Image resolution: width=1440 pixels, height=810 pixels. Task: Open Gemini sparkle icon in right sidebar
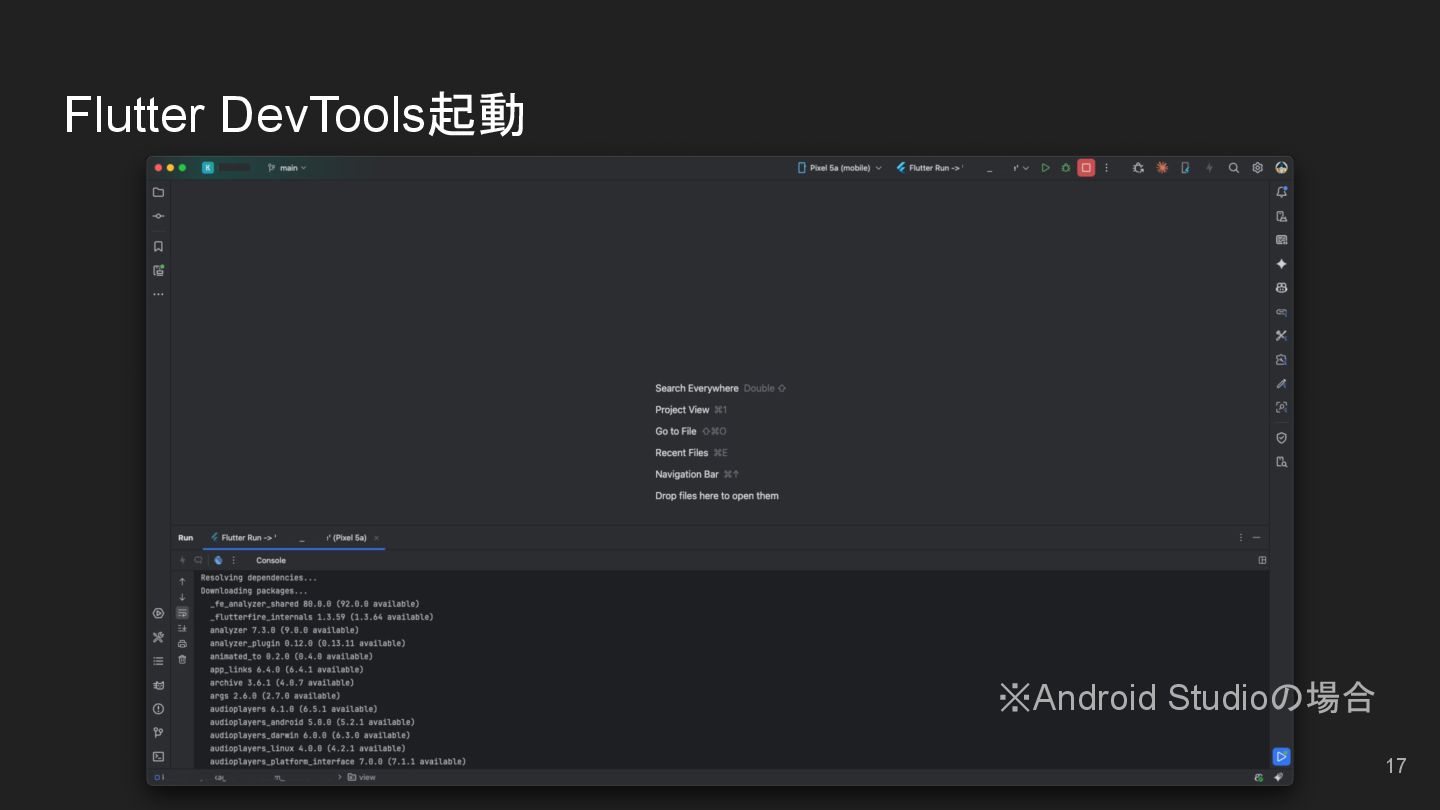pyautogui.click(x=1282, y=264)
